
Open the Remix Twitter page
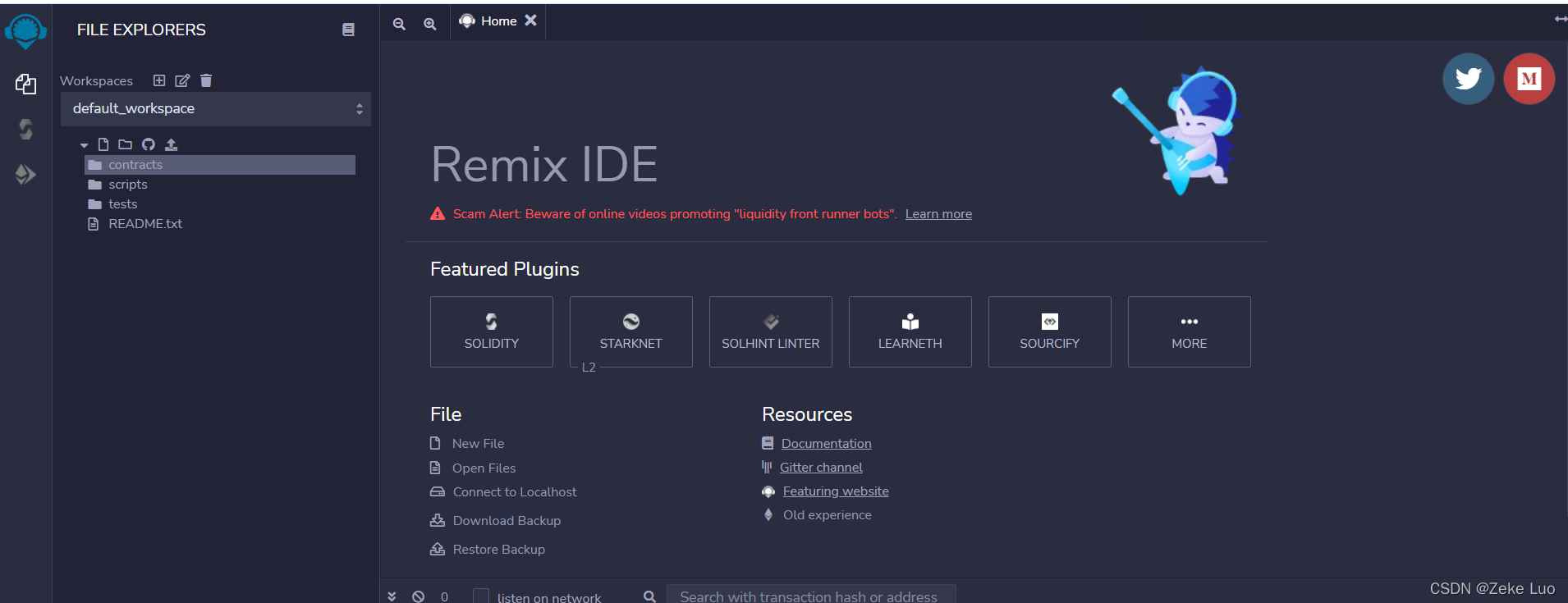[x=1468, y=79]
